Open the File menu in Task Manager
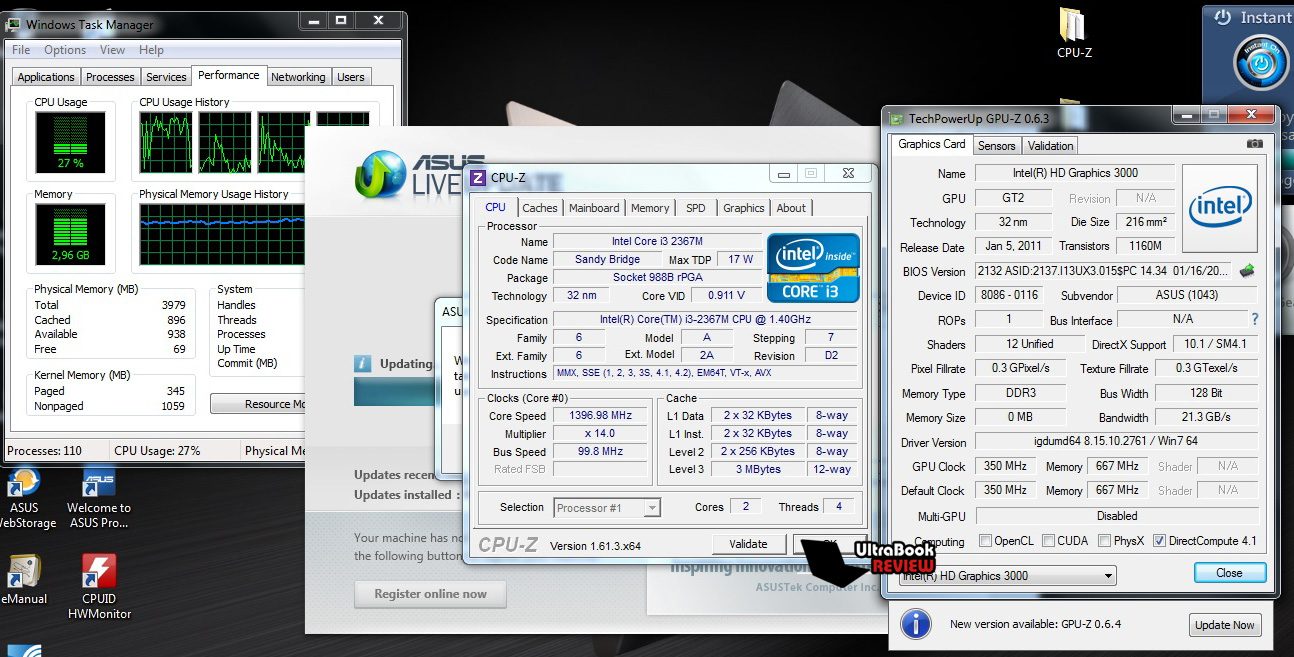Image resolution: width=1294 pixels, height=657 pixels. tap(21, 50)
